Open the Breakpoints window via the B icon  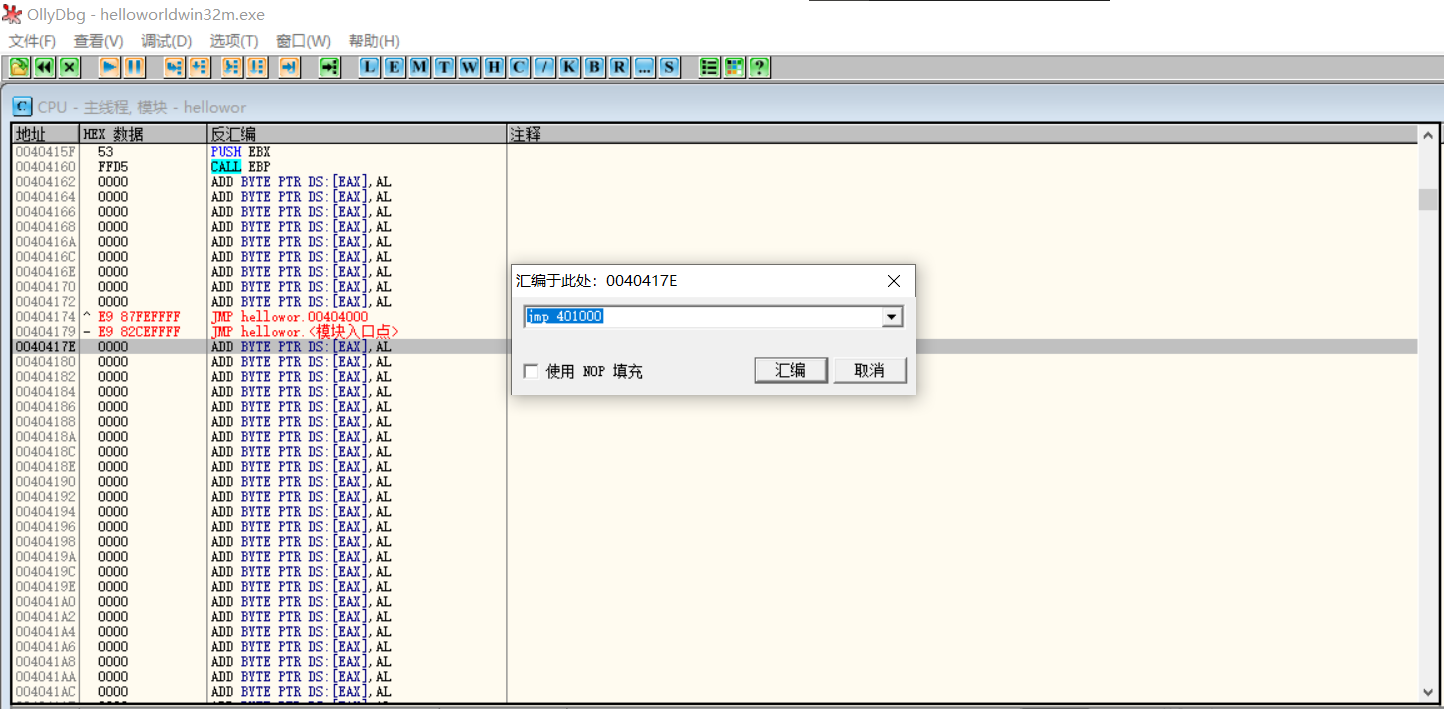594,66
